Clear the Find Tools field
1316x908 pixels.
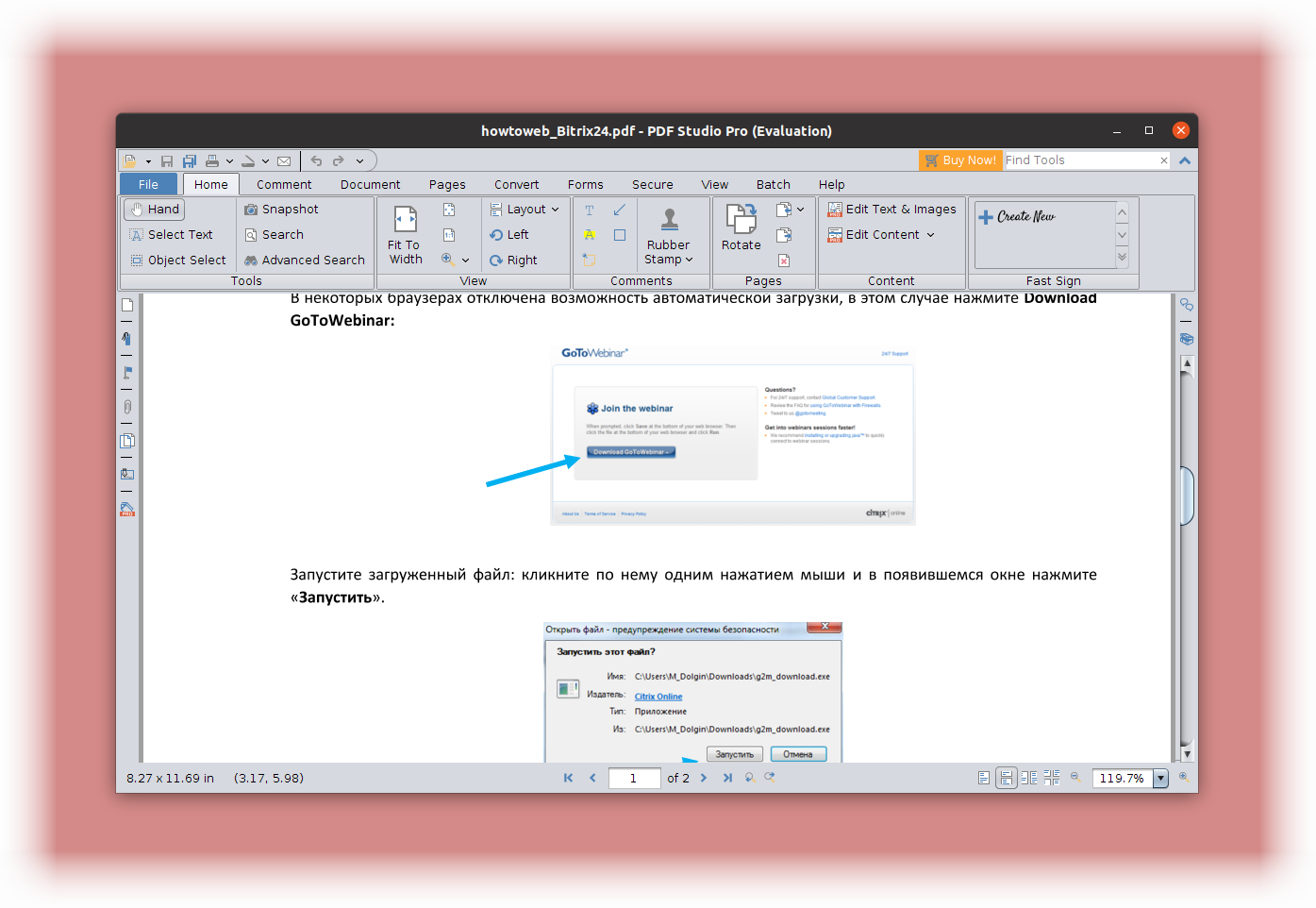pyautogui.click(x=1163, y=160)
